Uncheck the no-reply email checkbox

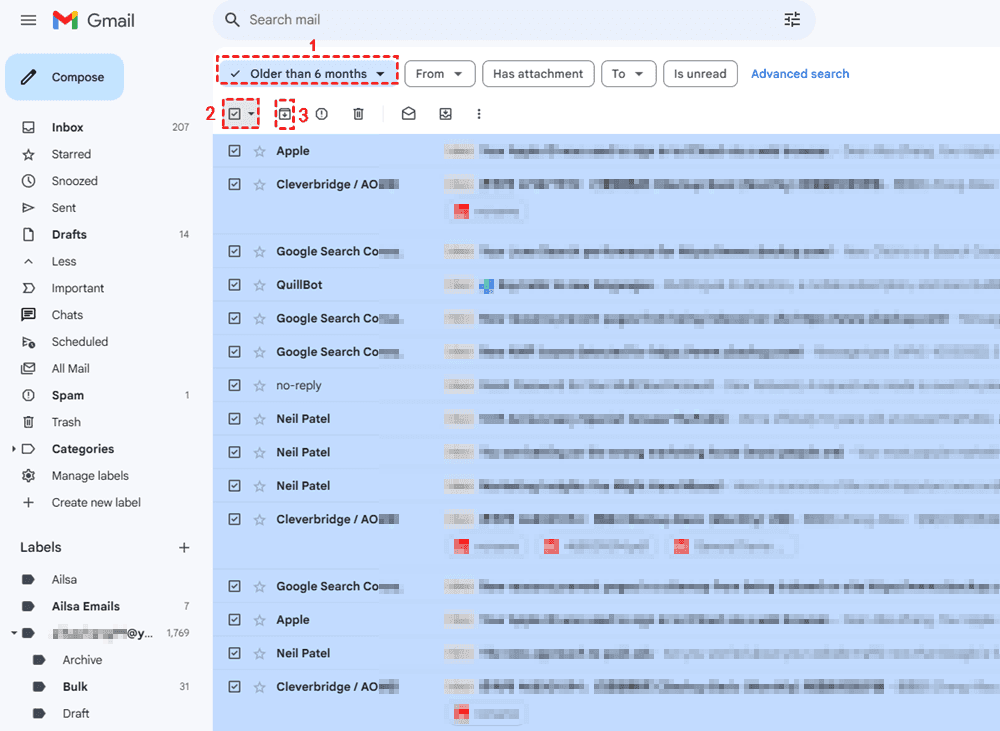235,386
